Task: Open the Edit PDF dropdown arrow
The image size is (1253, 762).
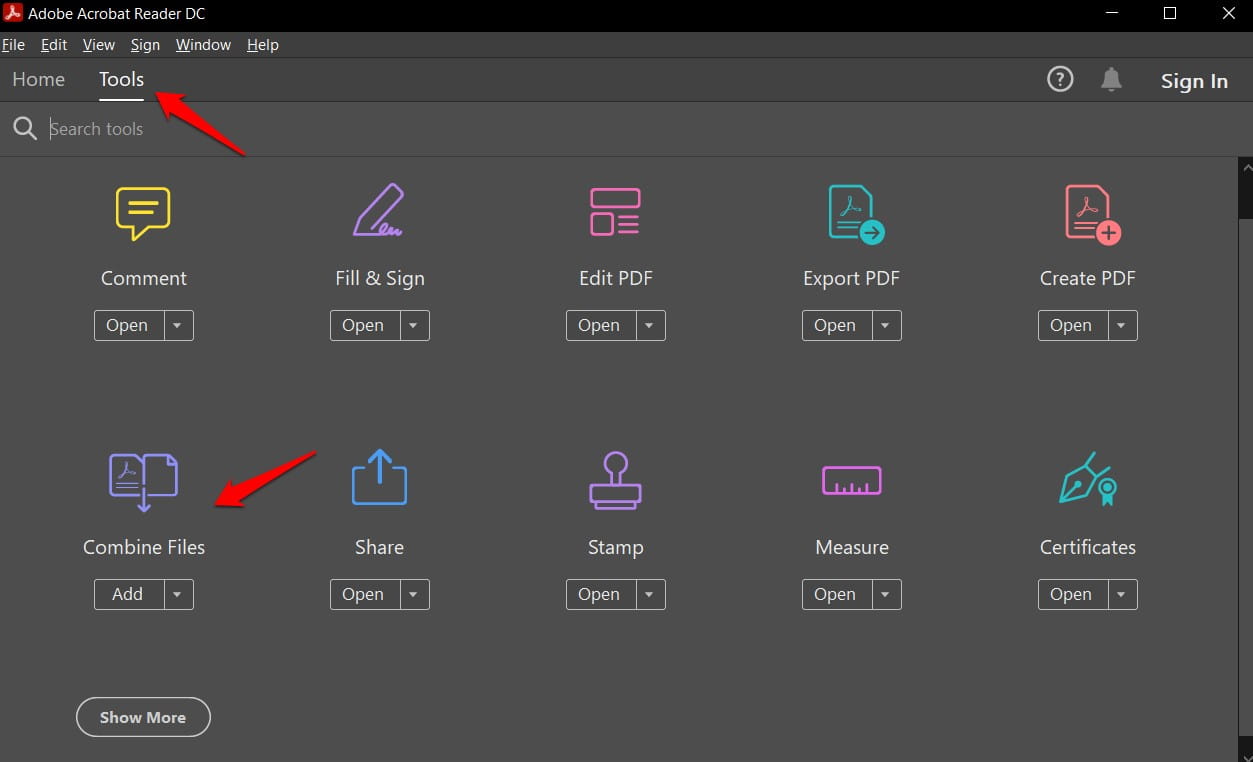Action: pos(649,325)
